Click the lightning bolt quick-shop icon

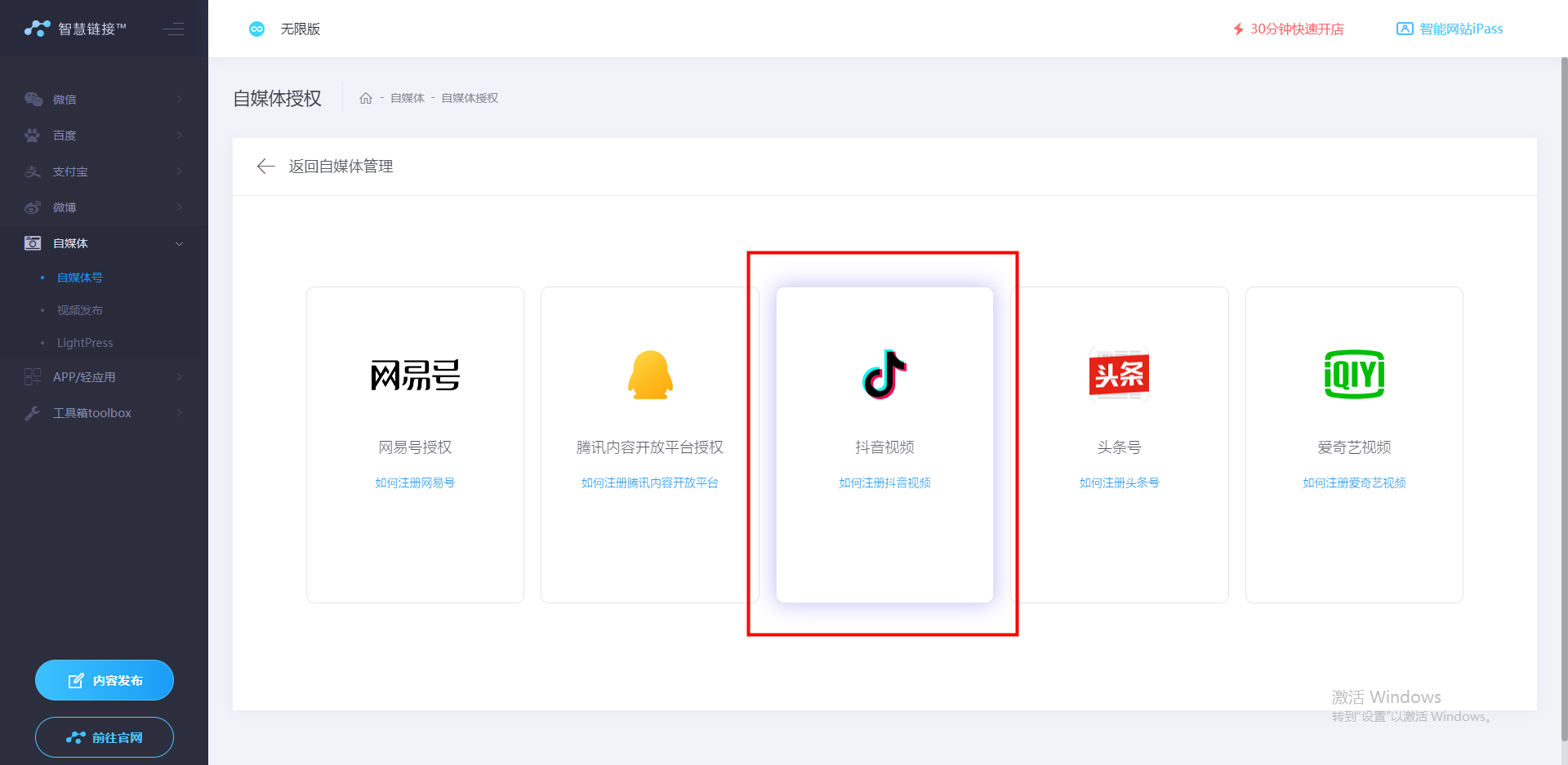pos(1238,29)
